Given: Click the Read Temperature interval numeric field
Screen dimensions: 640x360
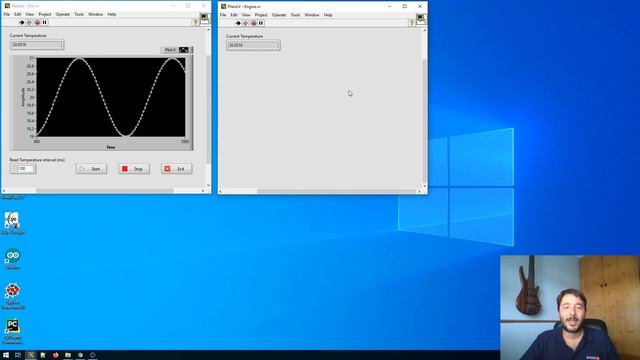Looking at the screenshot, I should pos(26,169).
